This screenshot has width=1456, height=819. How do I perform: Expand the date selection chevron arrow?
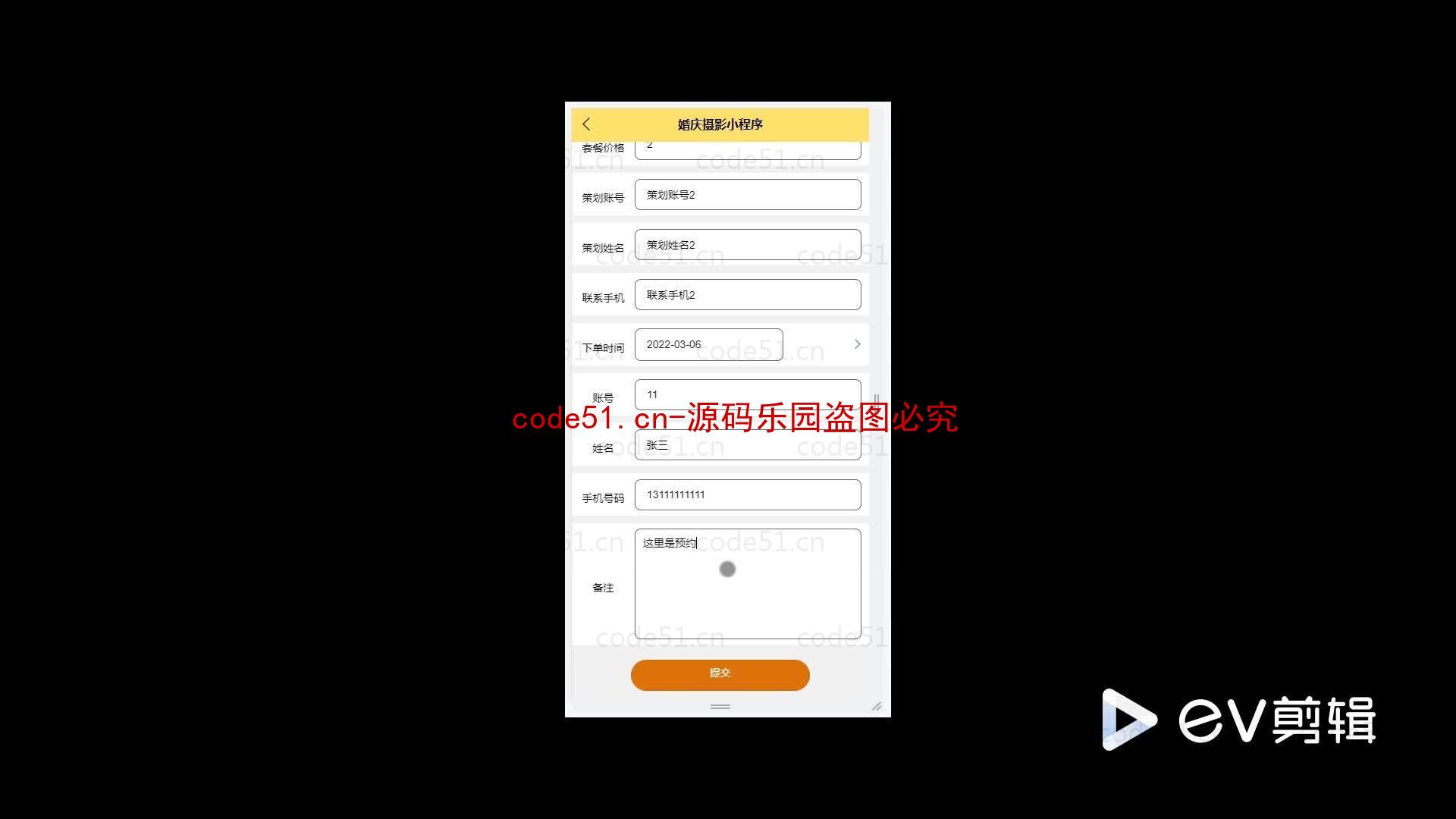[x=857, y=344]
